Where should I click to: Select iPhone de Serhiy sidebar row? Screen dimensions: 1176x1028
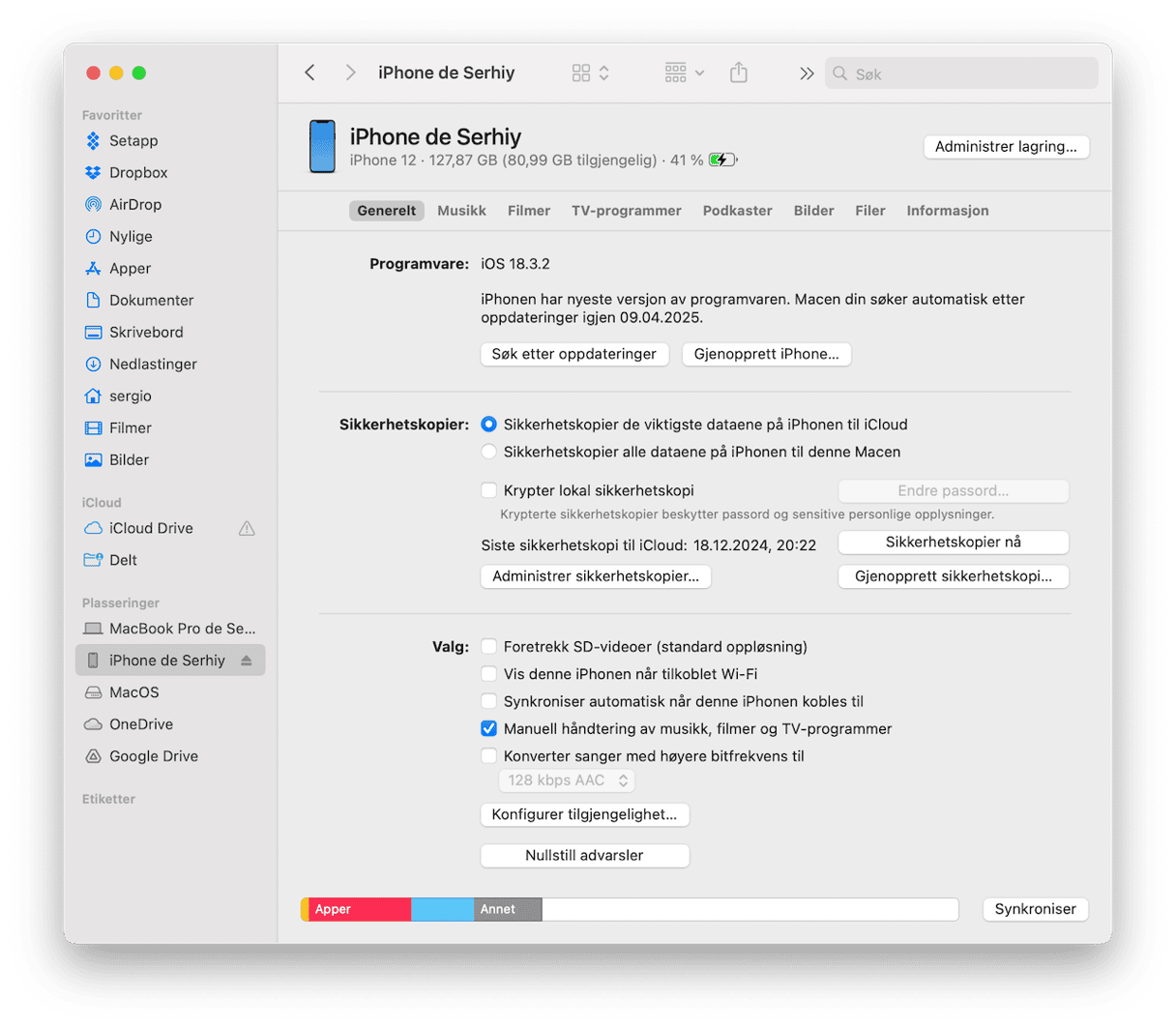[x=170, y=661]
